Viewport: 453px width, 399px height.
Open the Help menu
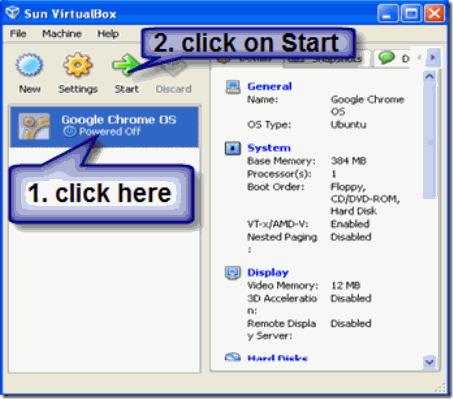coord(108,34)
